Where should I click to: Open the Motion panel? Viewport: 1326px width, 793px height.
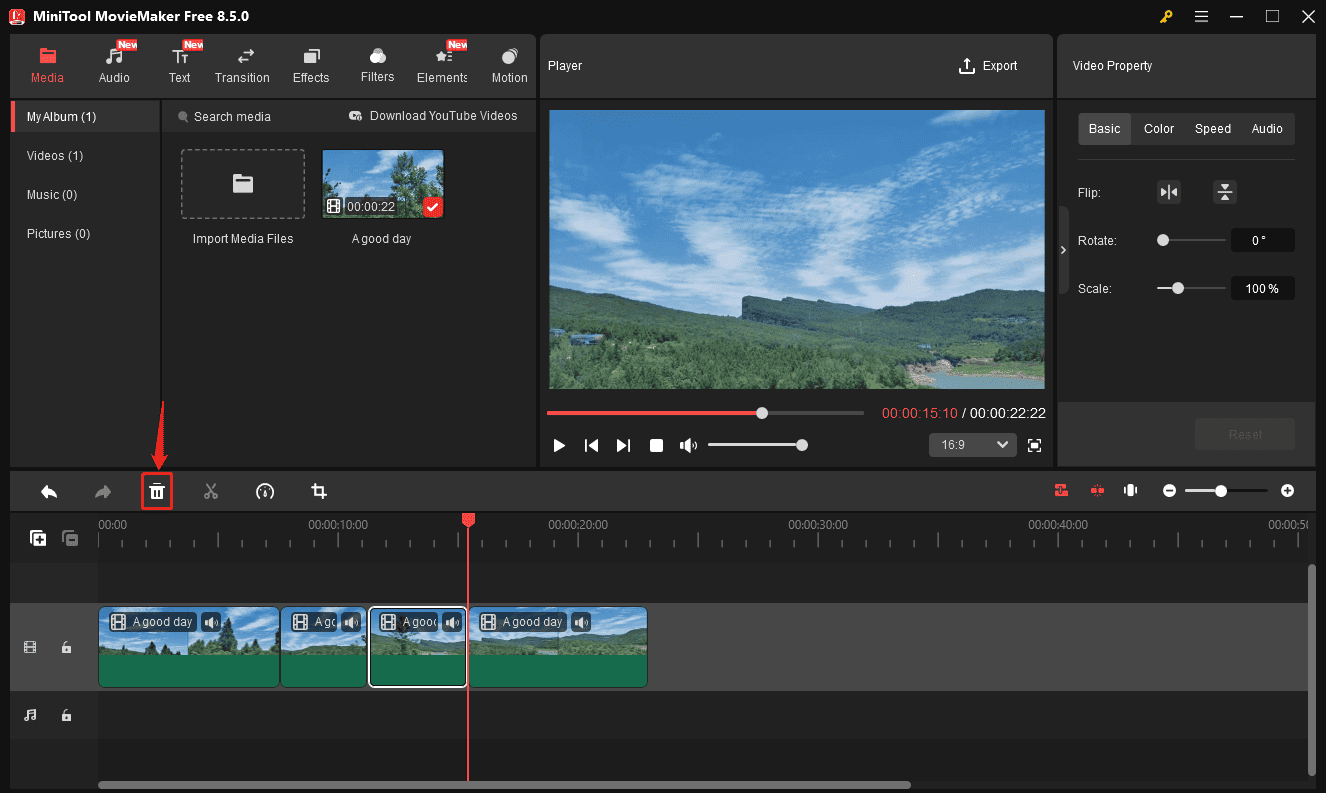click(x=509, y=64)
